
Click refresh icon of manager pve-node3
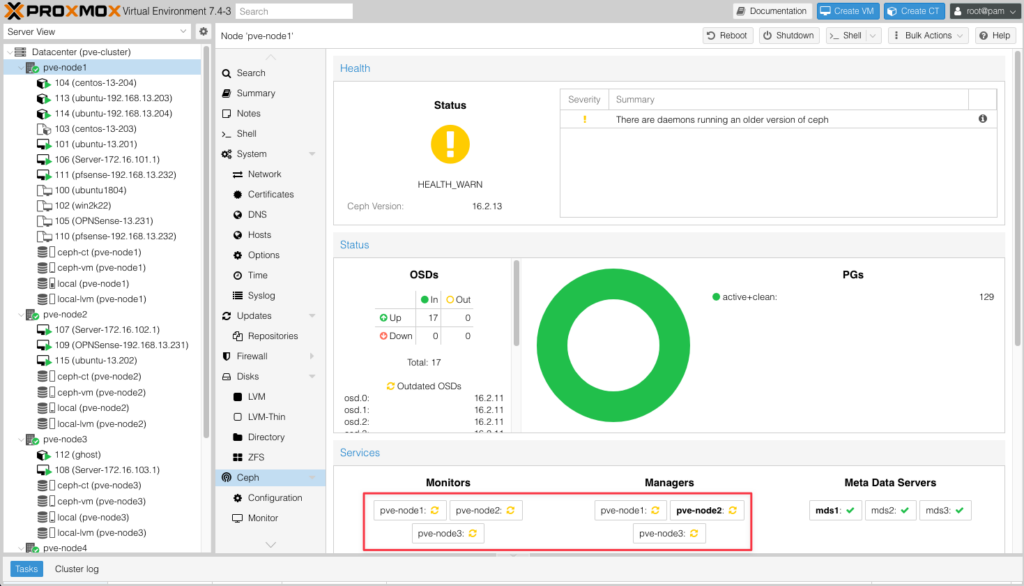click(x=694, y=533)
